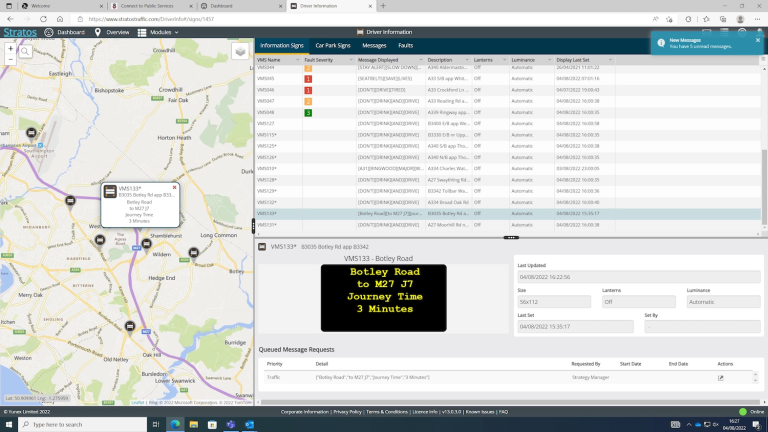Open the map search magnifier
The width and height of the screenshot is (768, 432).
25,51
